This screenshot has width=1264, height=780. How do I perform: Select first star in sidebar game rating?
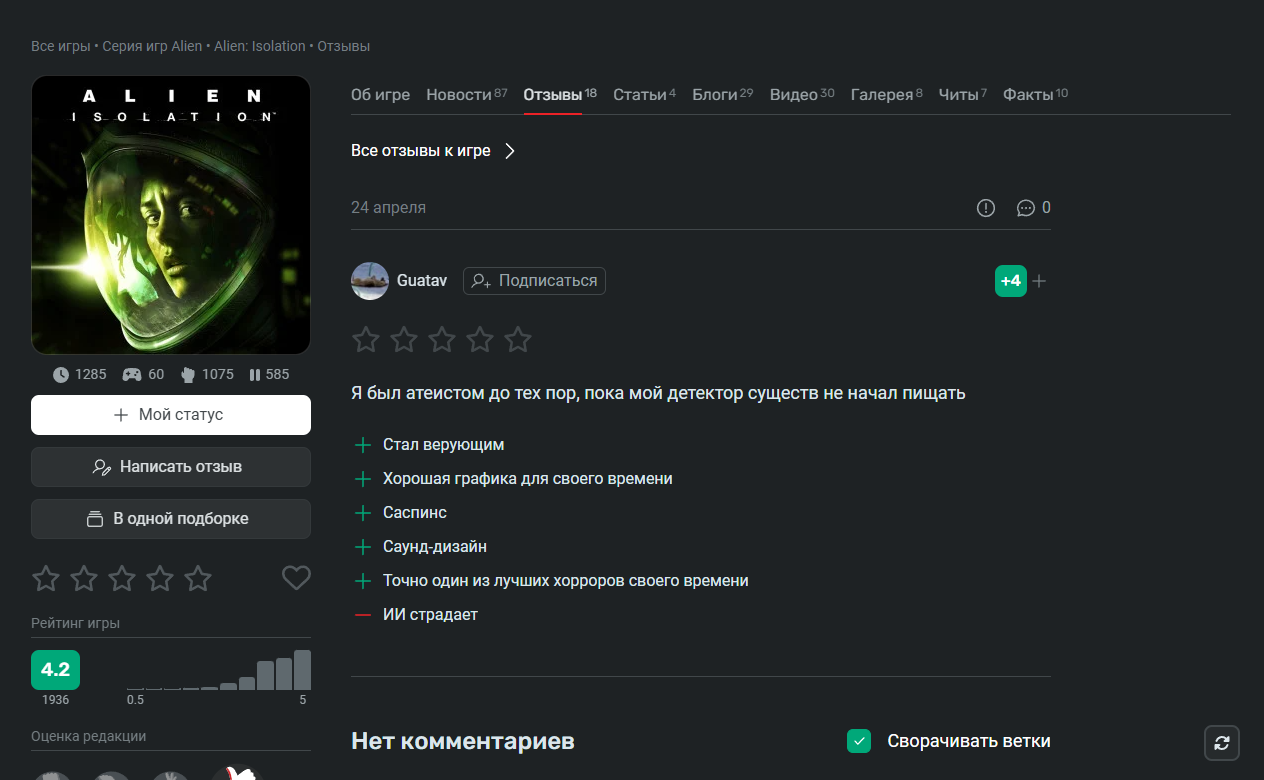(x=46, y=578)
